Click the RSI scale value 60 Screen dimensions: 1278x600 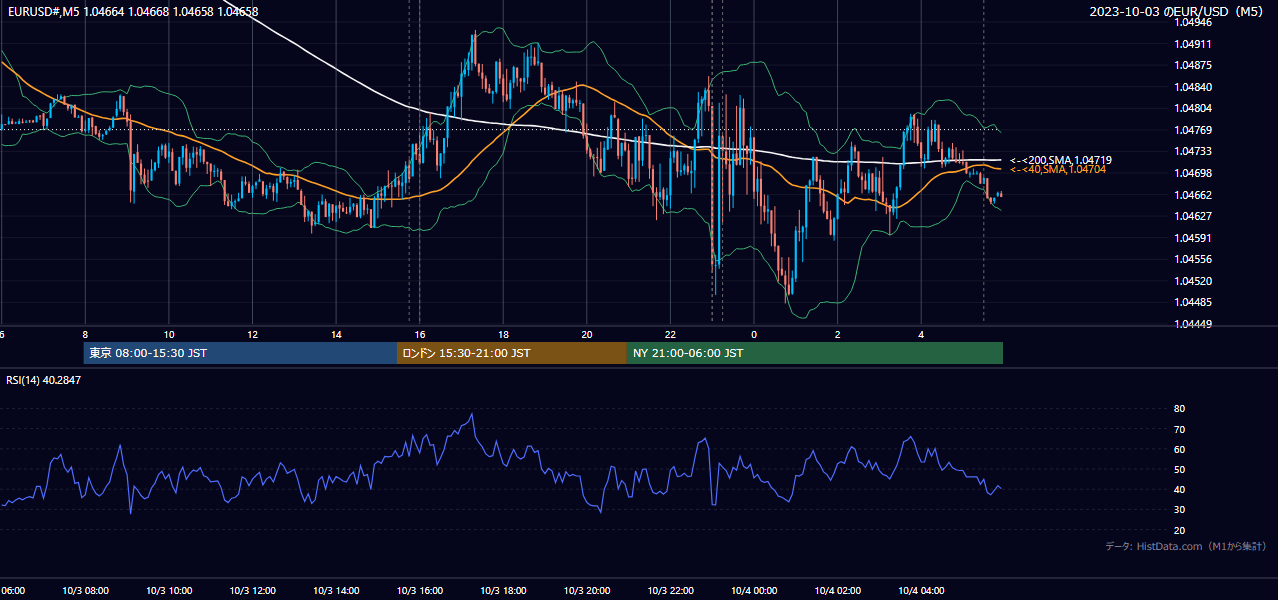tap(1179, 449)
